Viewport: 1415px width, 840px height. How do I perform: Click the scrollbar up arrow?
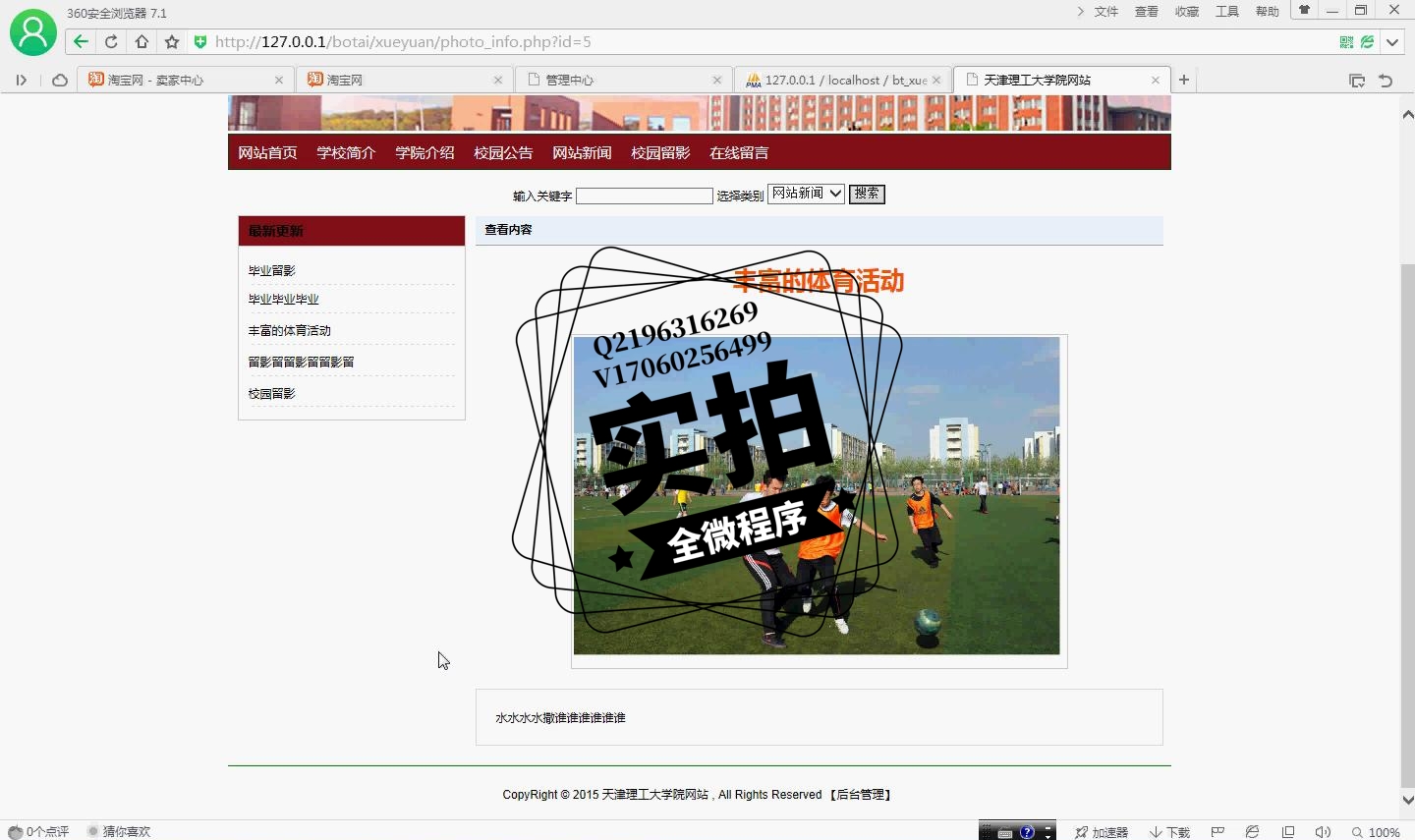(1407, 114)
